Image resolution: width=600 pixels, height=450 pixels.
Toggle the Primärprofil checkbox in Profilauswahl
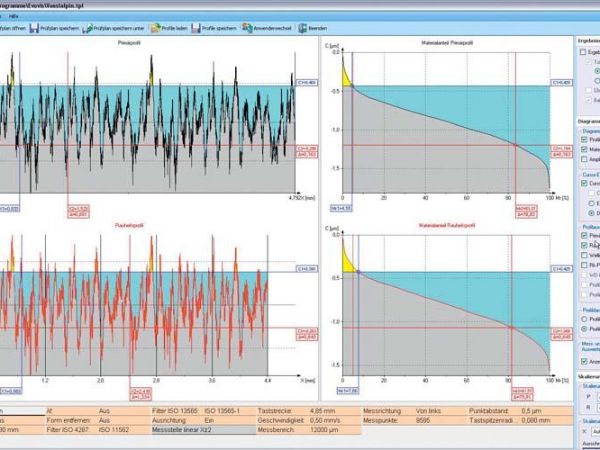pos(584,235)
